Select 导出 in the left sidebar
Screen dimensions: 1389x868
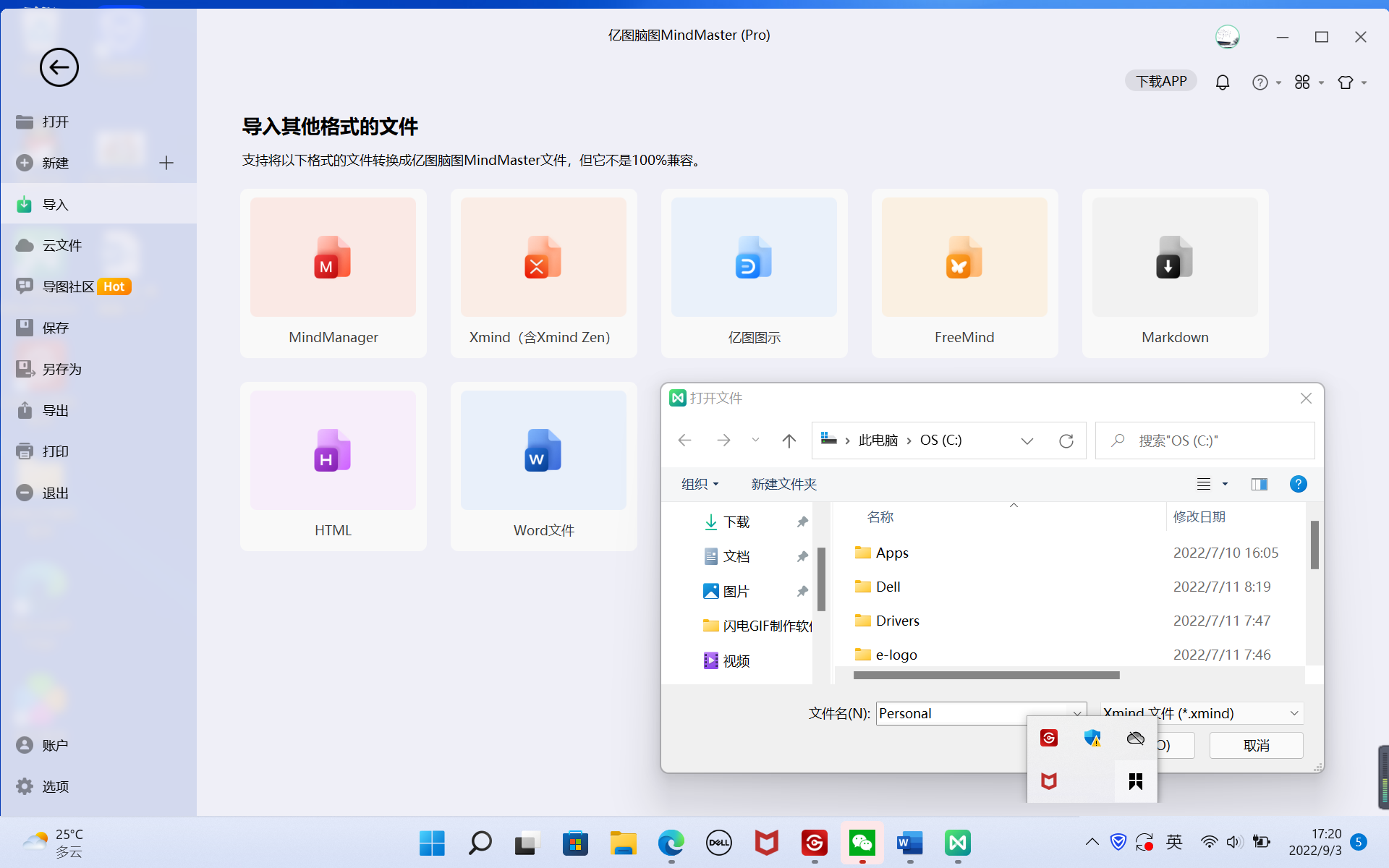tap(55, 410)
